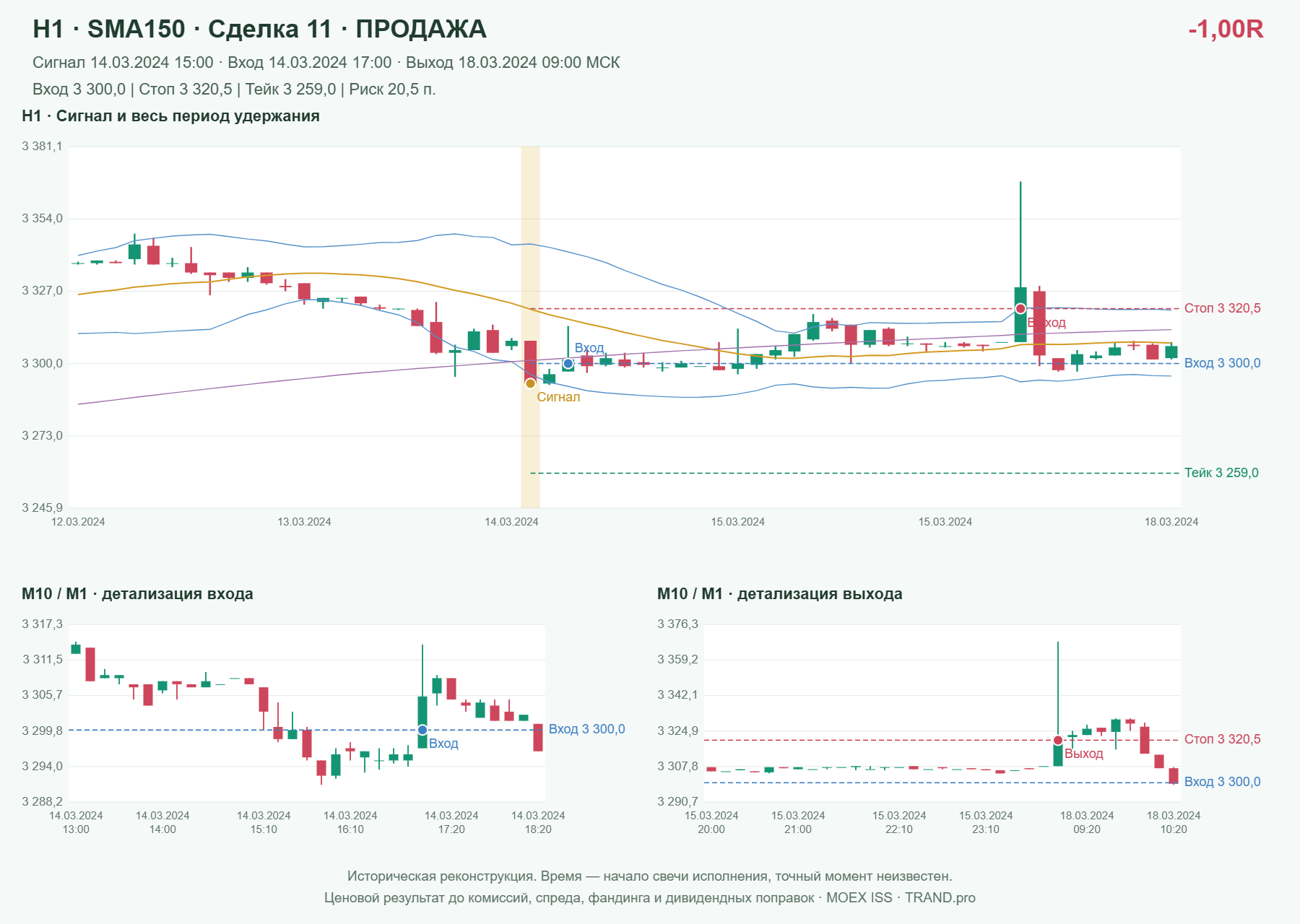The width and height of the screenshot is (1300, 924).
Task: Click the heading 'M10 / M1 · детализация выхода'
Action: (x=780, y=594)
